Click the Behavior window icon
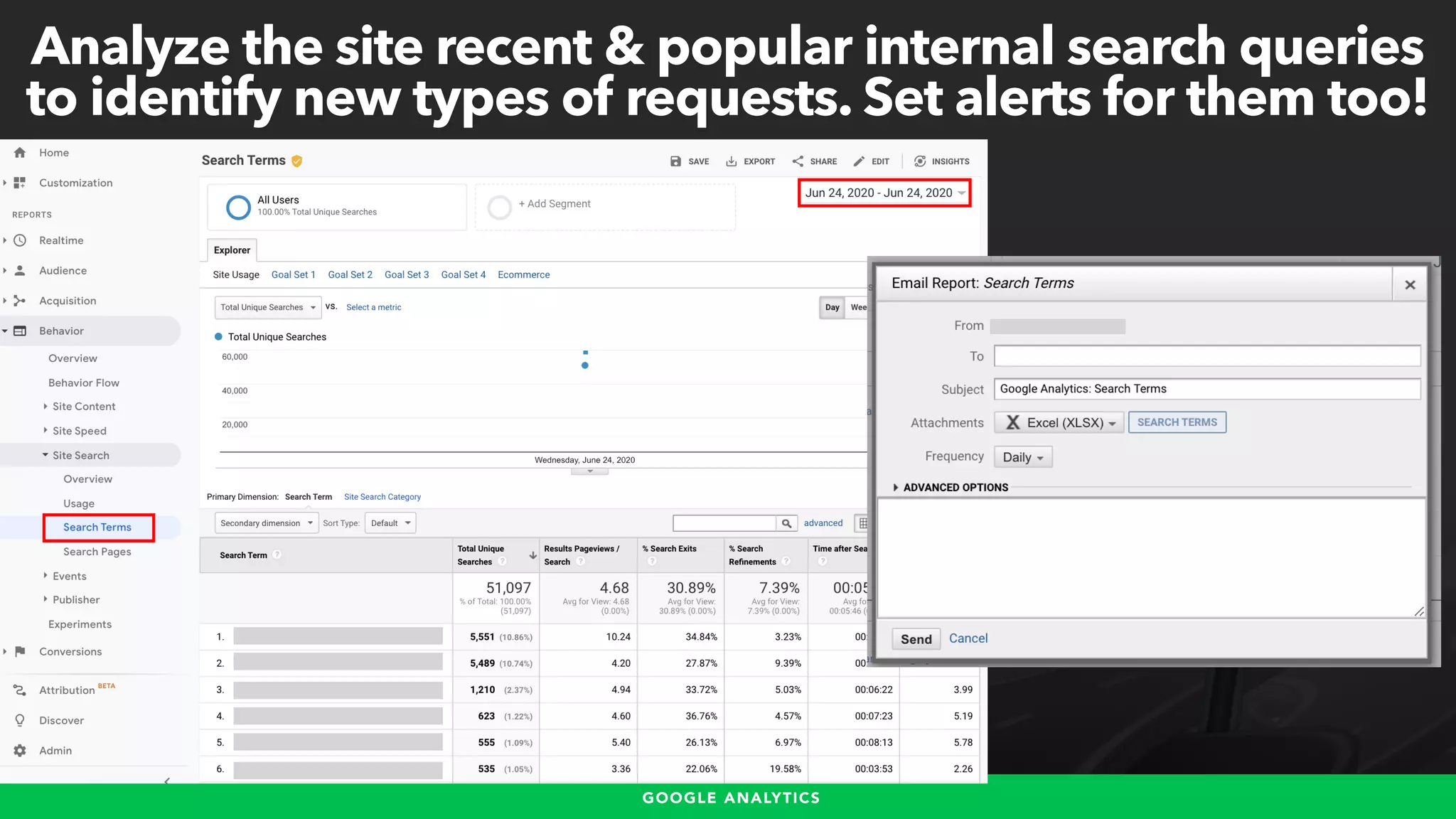 coord(20,331)
